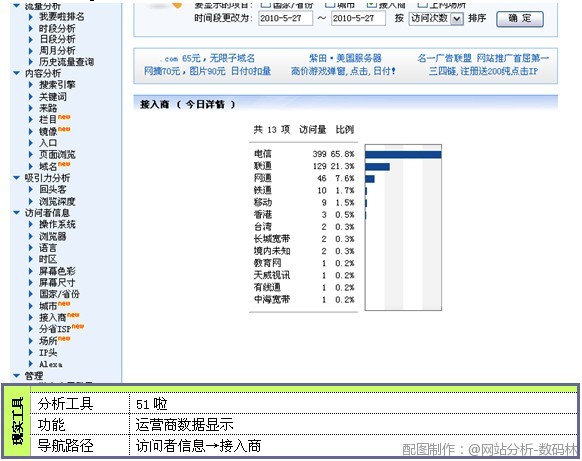Open the IP头 report
The image size is (582, 461).
click(x=48, y=352)
